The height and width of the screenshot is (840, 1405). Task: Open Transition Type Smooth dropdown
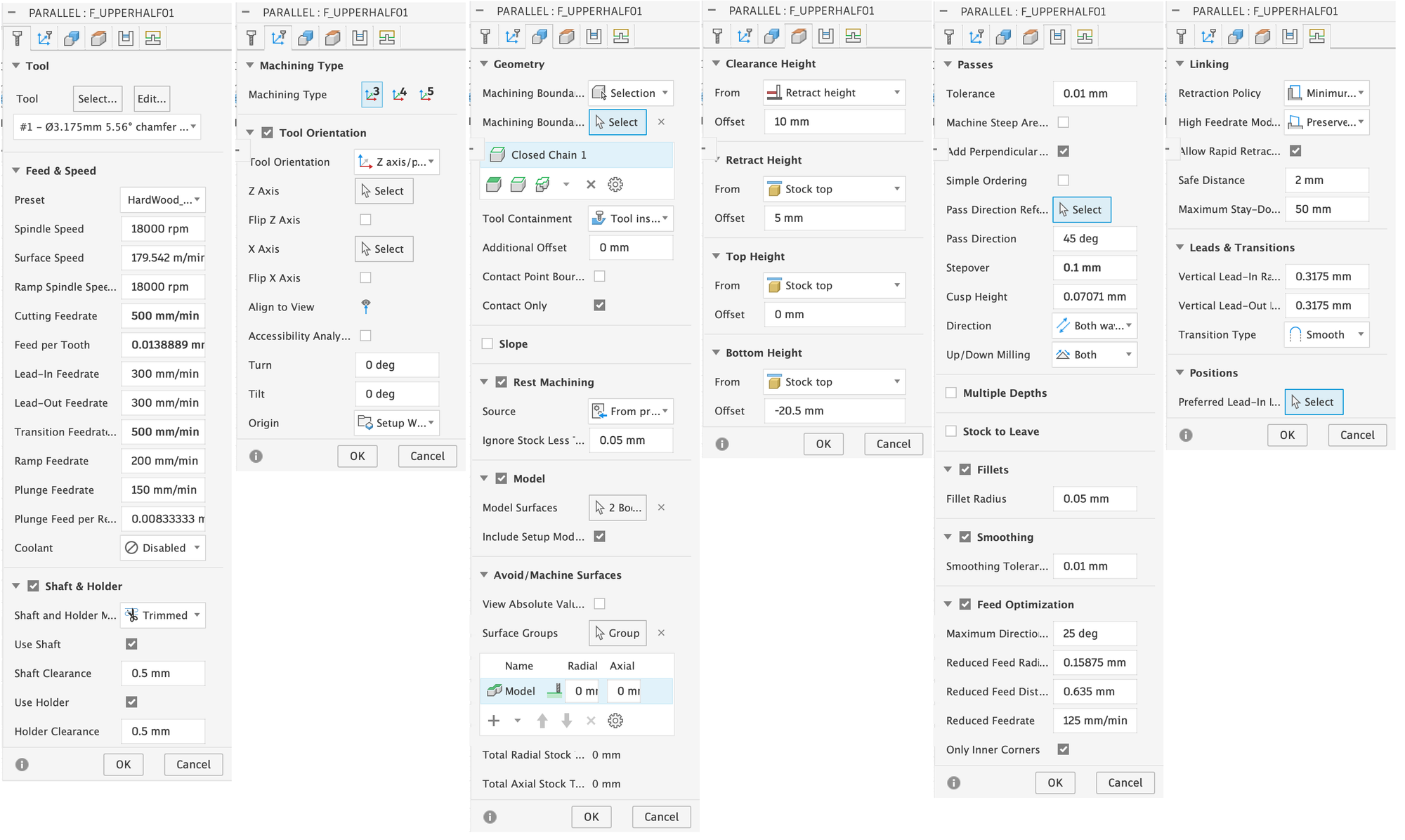(x=1326, y=335)
